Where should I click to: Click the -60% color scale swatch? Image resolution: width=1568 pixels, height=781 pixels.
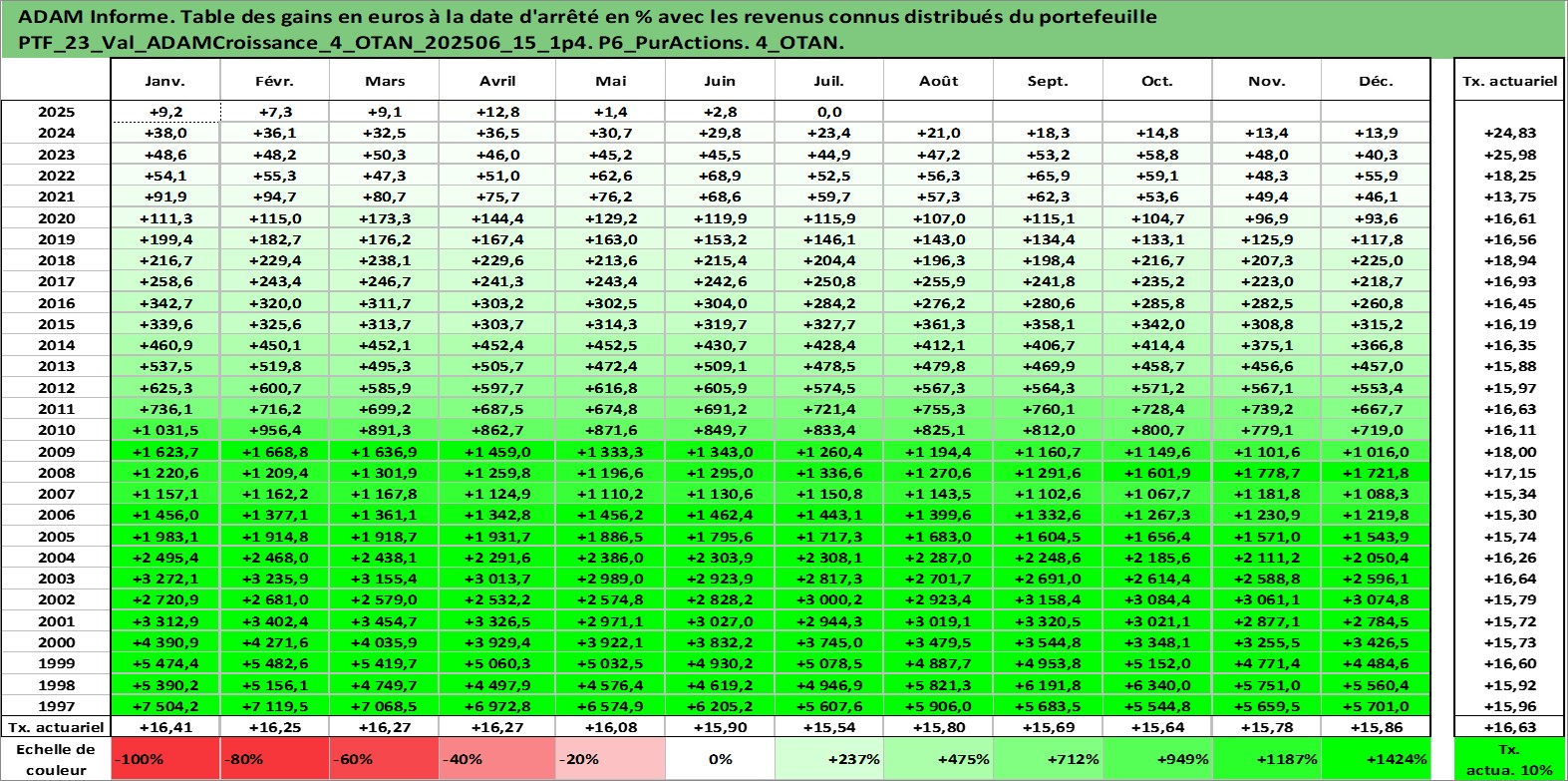pos(385,759)
